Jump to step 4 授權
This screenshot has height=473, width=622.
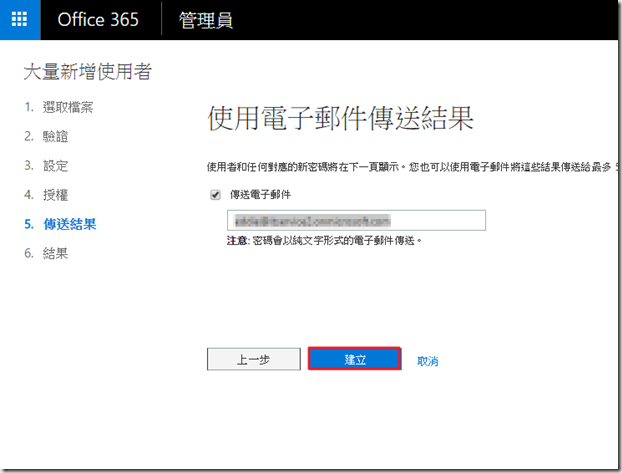(55, 194)
